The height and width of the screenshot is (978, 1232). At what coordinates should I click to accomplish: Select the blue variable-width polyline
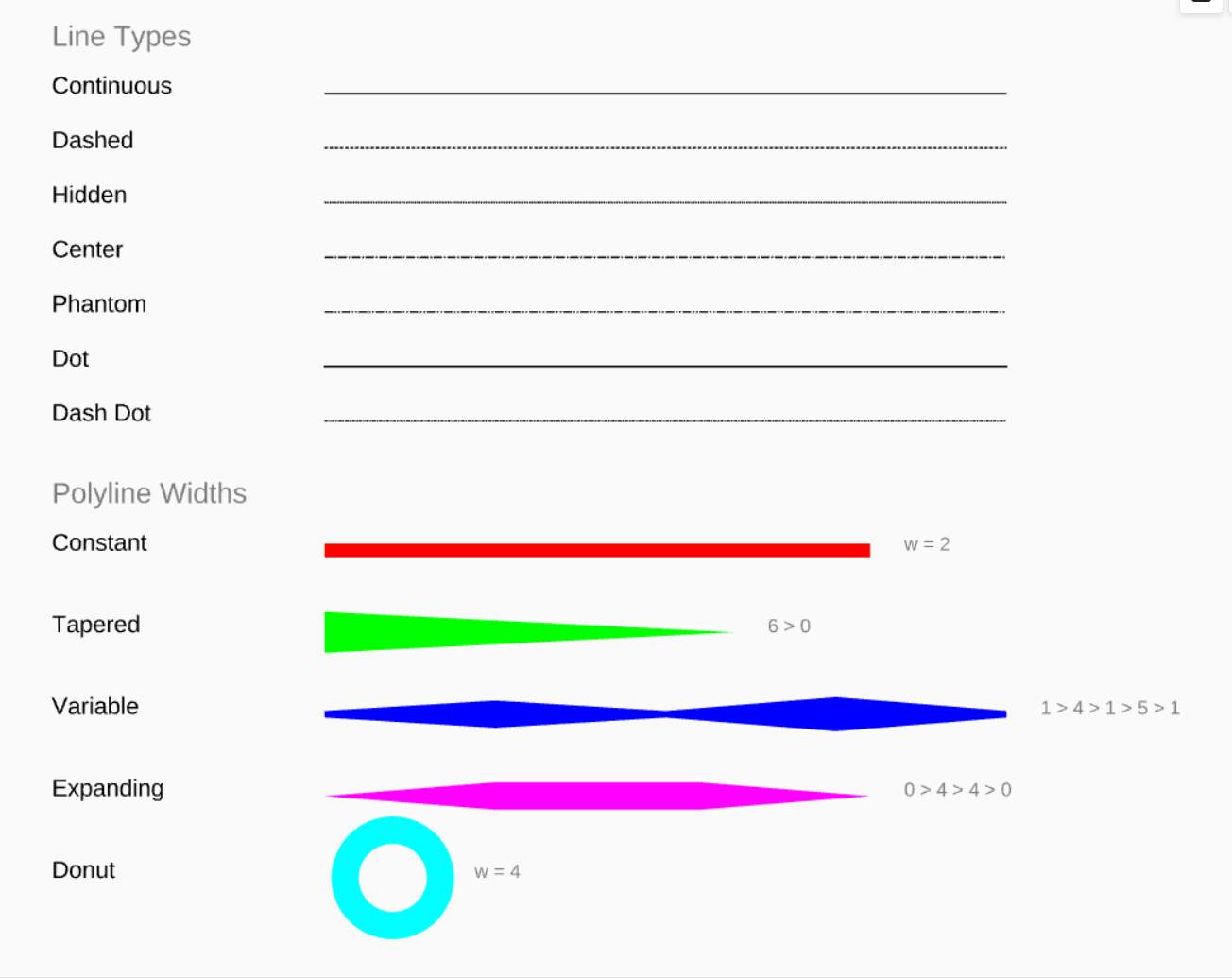(x=665, y=714)
